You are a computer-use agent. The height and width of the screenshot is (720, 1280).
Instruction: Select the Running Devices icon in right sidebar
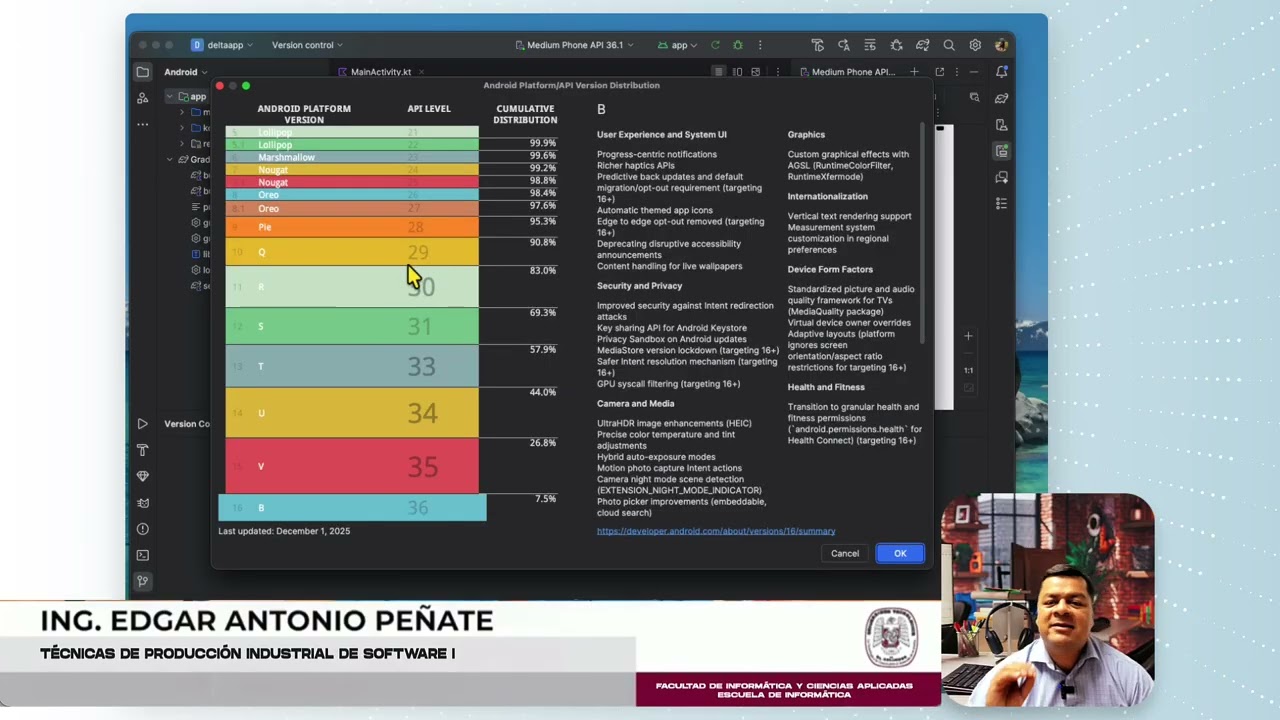[x=1001, y=151]
